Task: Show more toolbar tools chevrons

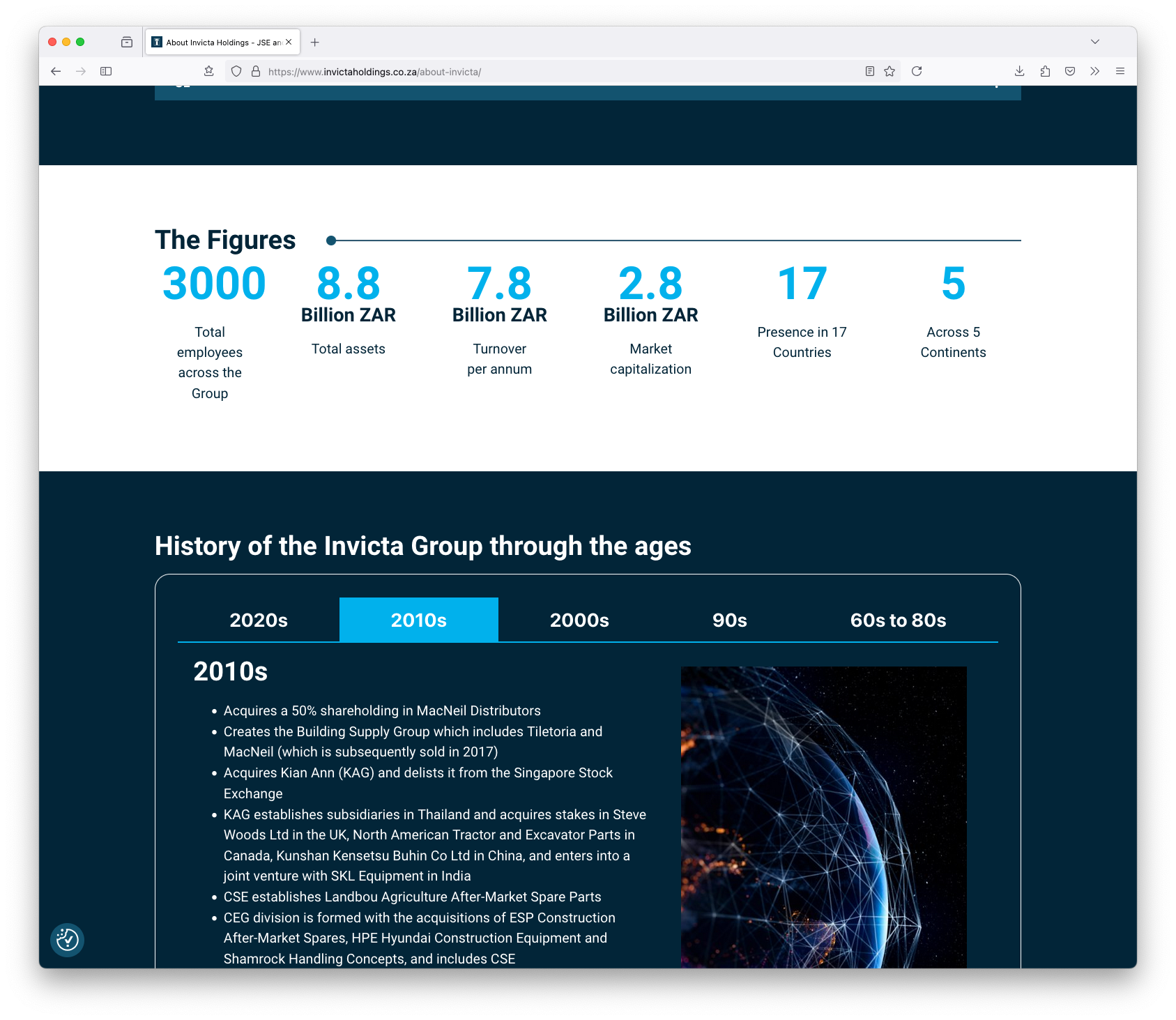Action: pos(1095,71)
